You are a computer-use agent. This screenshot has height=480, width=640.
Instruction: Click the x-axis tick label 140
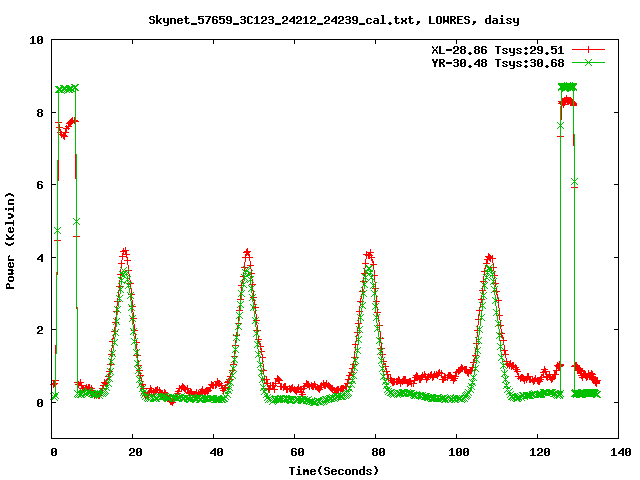(621, 452)
